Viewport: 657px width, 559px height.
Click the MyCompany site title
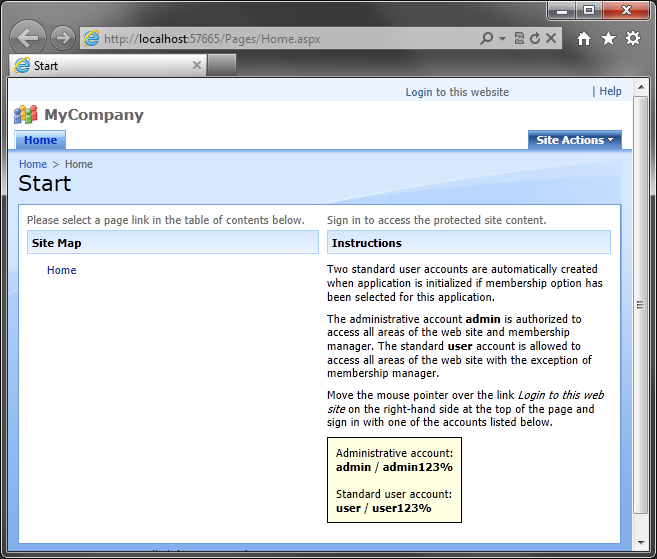point(94,115)
